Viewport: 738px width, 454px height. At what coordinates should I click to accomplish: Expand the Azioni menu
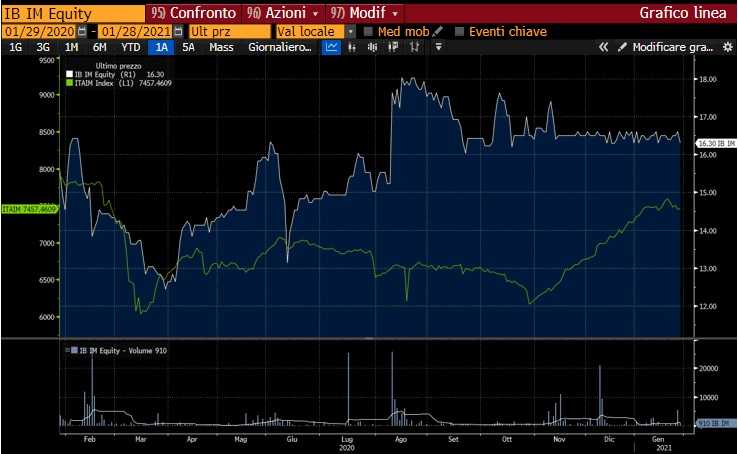coord(282,13)
